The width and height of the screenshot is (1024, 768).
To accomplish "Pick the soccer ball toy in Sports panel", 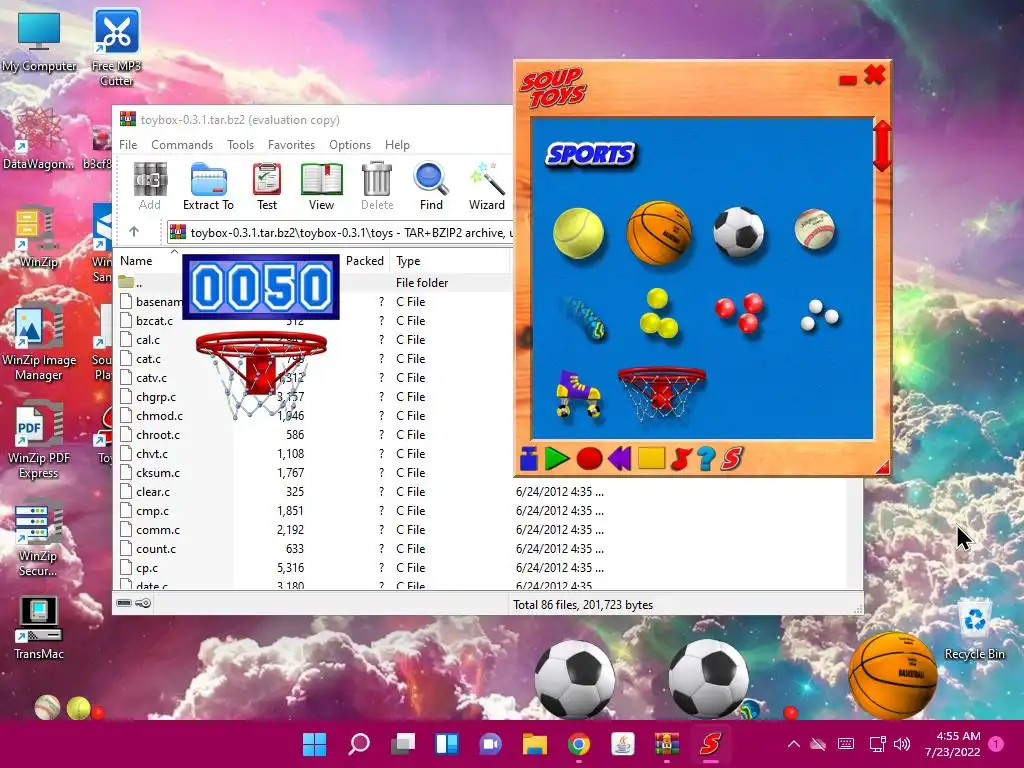I will 739,232.
